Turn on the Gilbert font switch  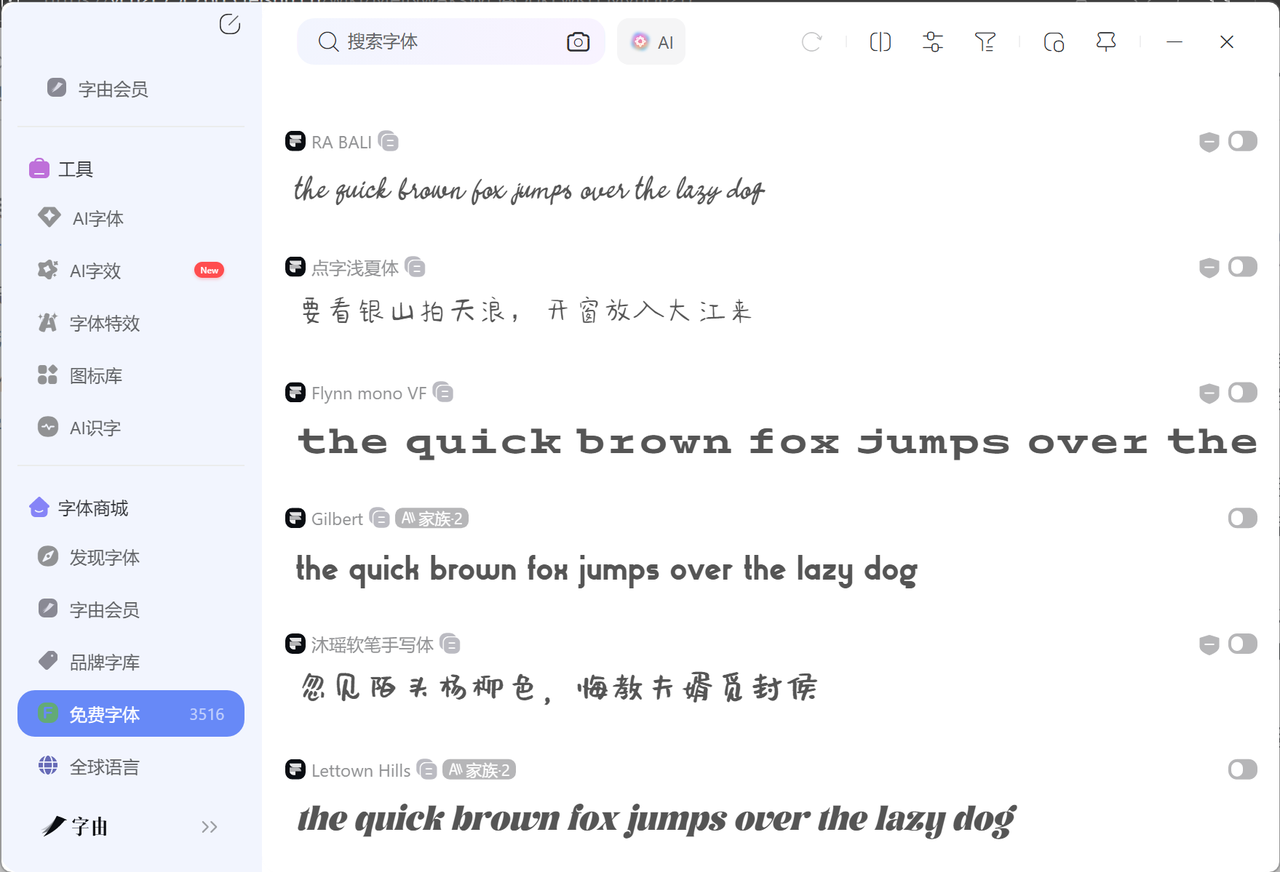coord(1242,518)
